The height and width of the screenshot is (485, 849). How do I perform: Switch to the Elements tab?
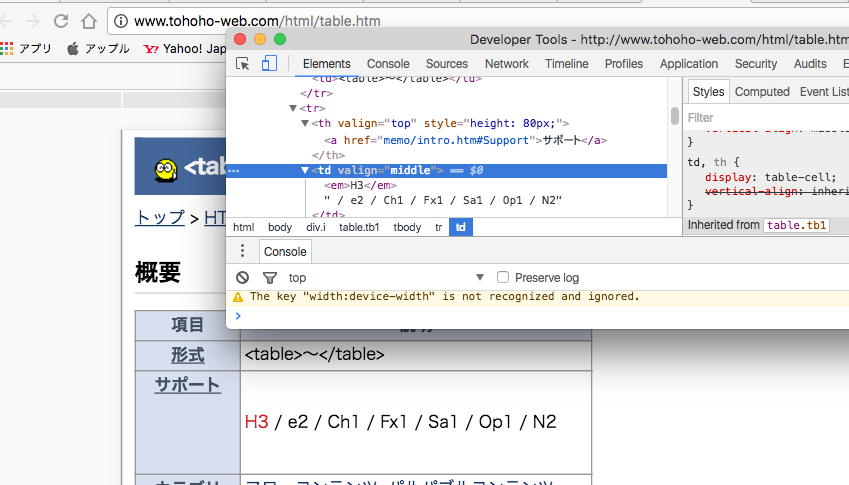click(326, 64)
